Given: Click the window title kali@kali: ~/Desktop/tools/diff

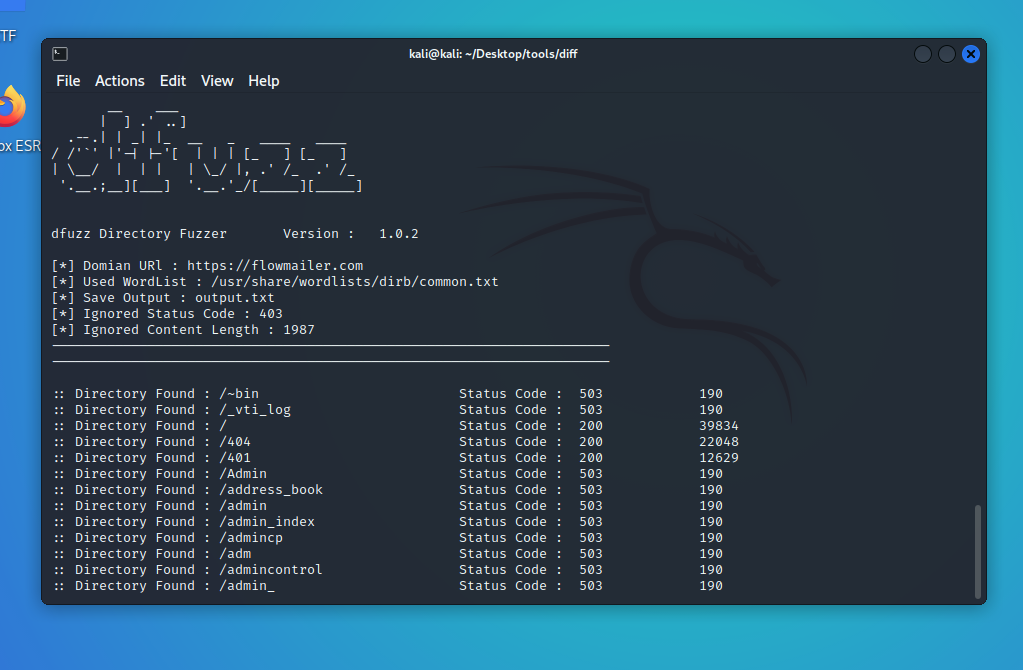Looking at the screenshot, I should click(x=493, y=54).
